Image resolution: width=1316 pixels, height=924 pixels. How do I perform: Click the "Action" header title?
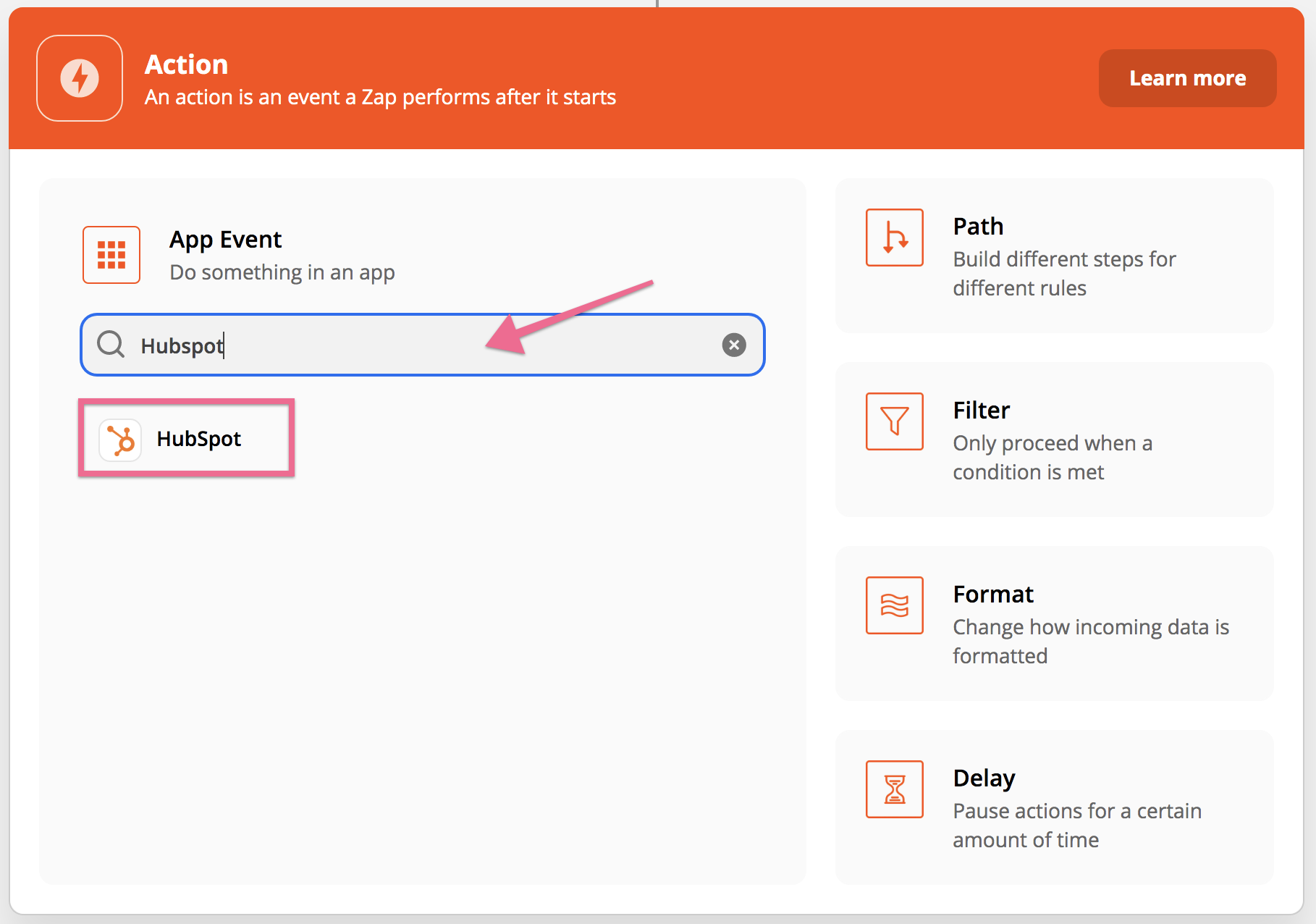pyautogui.click(x=187, y=64)
